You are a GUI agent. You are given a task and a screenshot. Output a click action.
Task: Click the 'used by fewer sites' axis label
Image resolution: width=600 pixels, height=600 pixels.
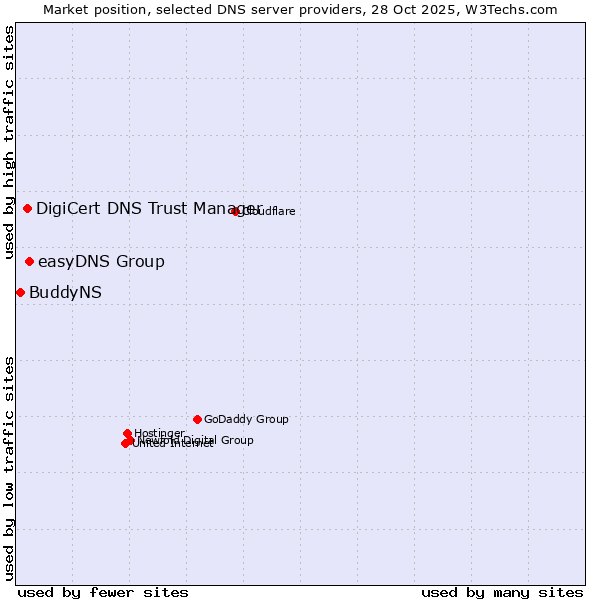click(x=103, y=592)
